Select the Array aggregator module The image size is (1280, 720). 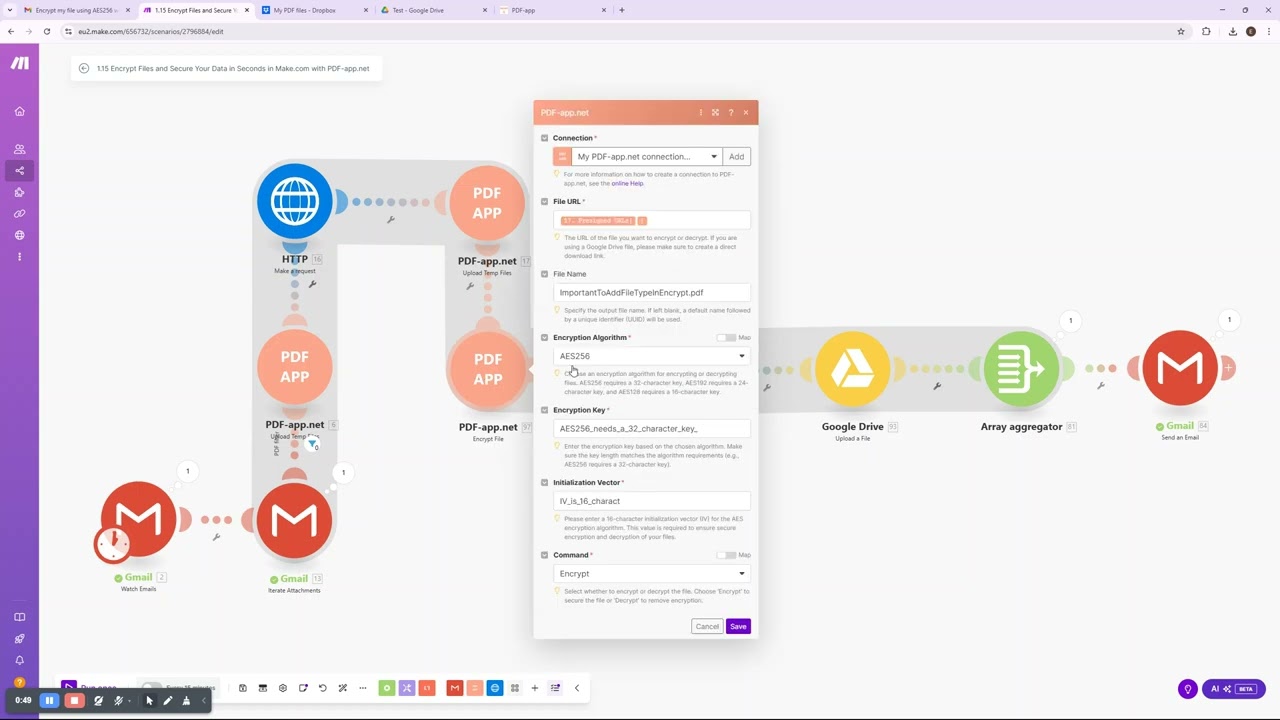[x=1021, y=369]
